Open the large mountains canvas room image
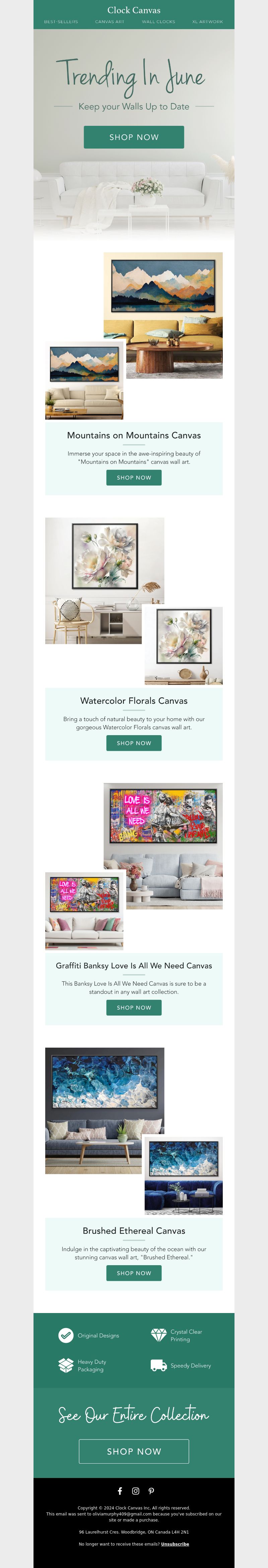This screenshot has width=268, height=1568. point(163,315)
